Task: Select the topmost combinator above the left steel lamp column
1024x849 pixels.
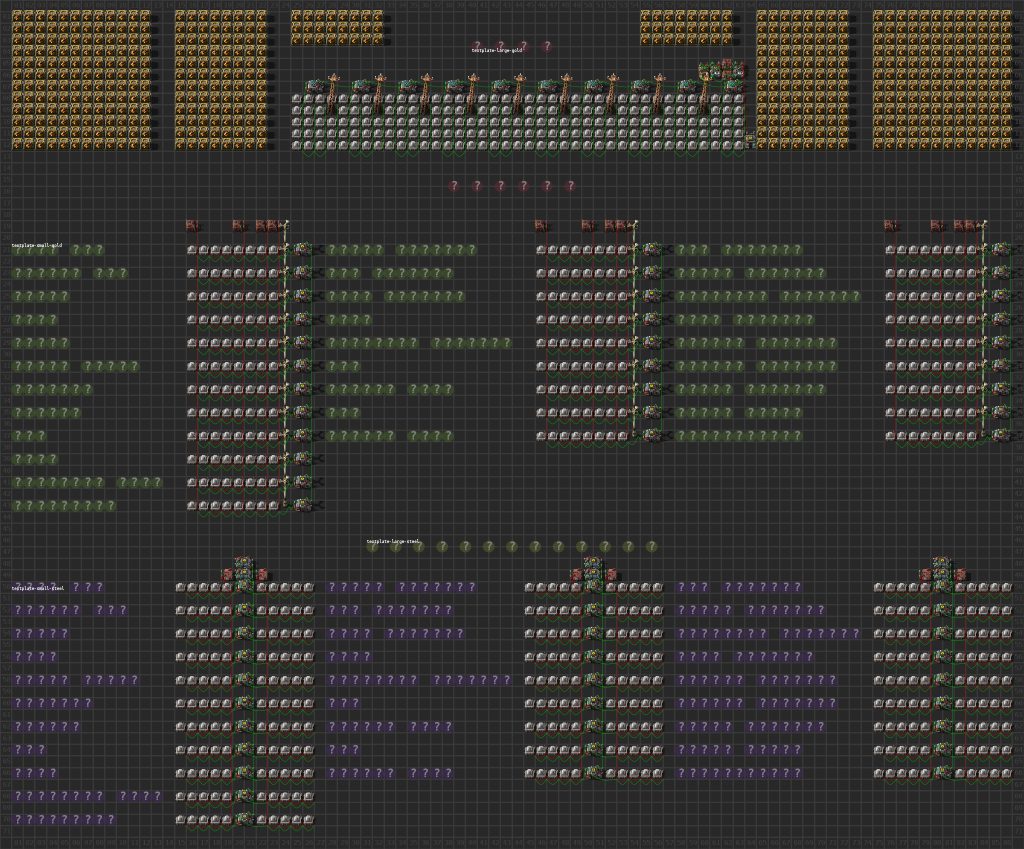Action: click(244, 563)
